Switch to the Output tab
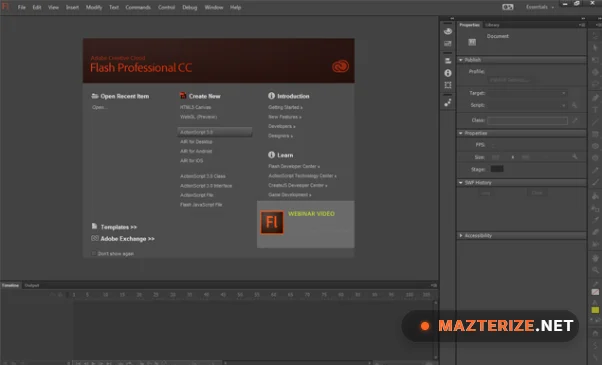This screenshot has height=365, width=602. [31, 285]
